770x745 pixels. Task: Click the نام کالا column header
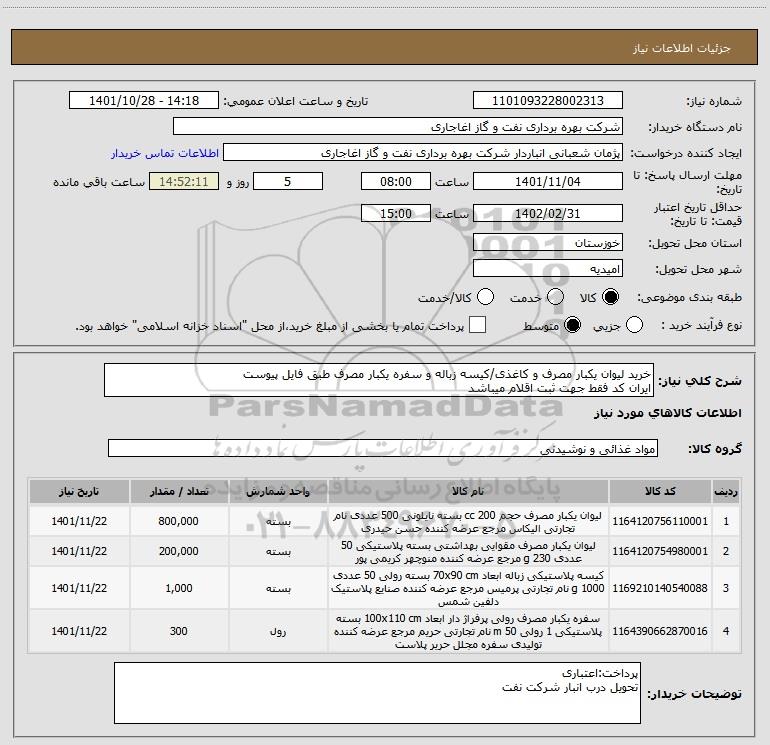(468, 492)
